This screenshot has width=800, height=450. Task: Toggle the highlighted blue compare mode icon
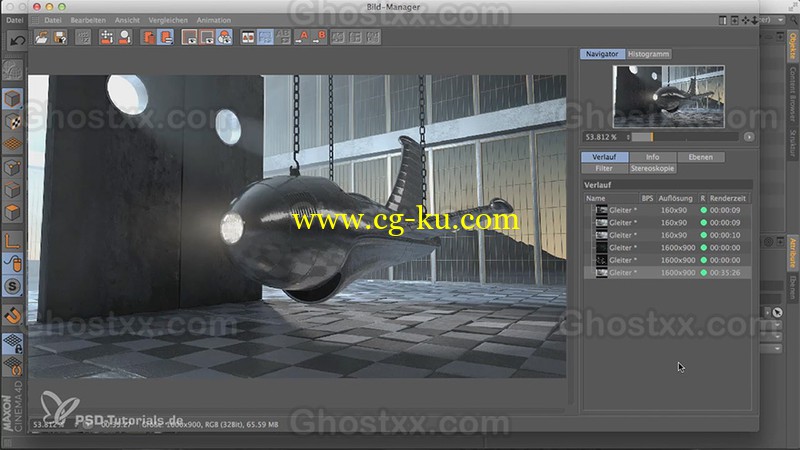tap(265, 37)
